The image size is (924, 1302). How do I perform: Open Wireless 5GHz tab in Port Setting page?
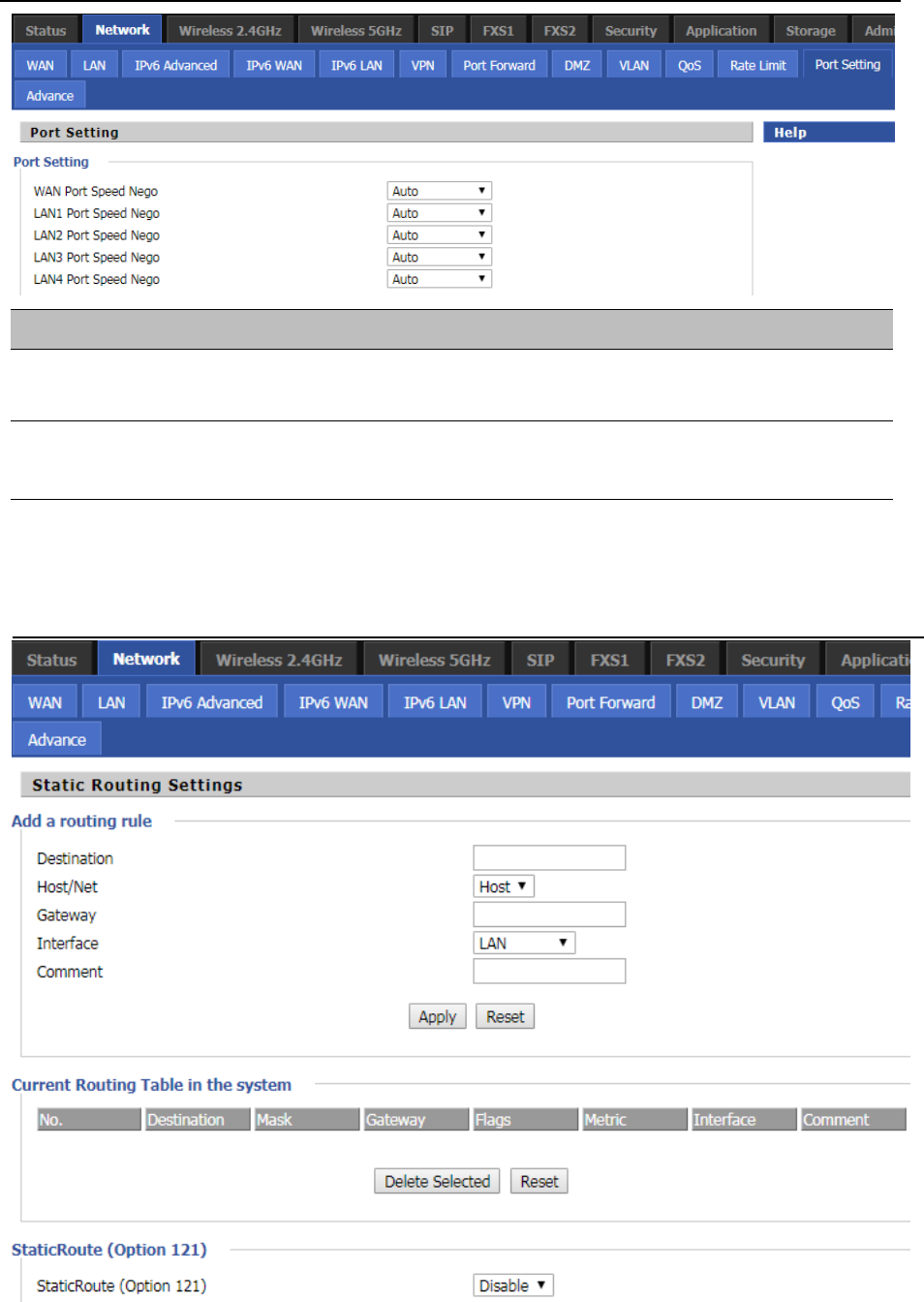[356, 30]
